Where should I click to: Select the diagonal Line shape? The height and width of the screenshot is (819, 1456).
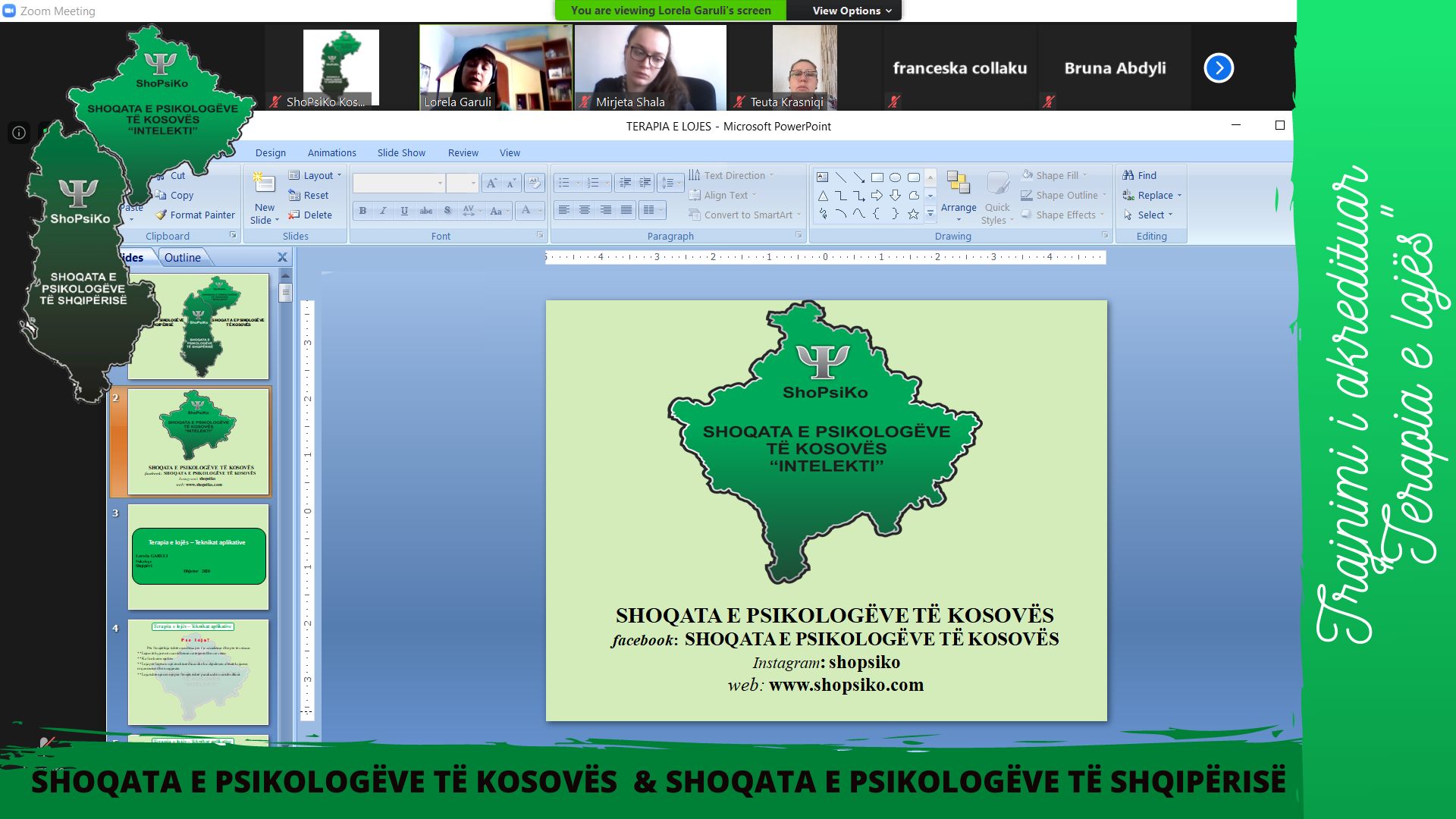841,177
